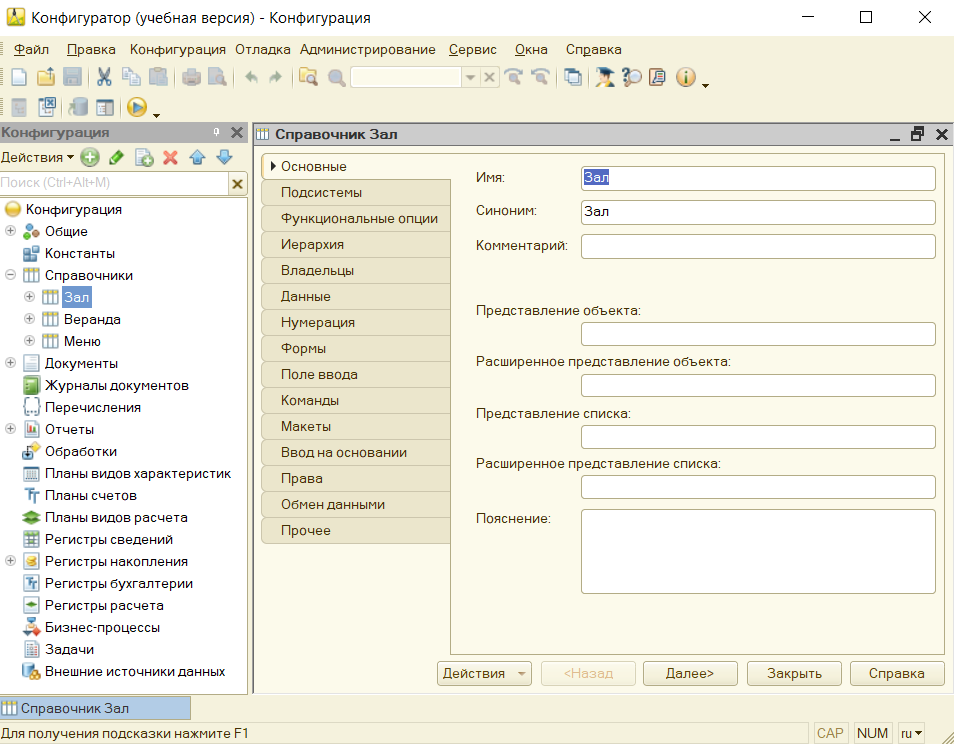
Task: Switch to the Нумерация tab
Action: point(318,323)
